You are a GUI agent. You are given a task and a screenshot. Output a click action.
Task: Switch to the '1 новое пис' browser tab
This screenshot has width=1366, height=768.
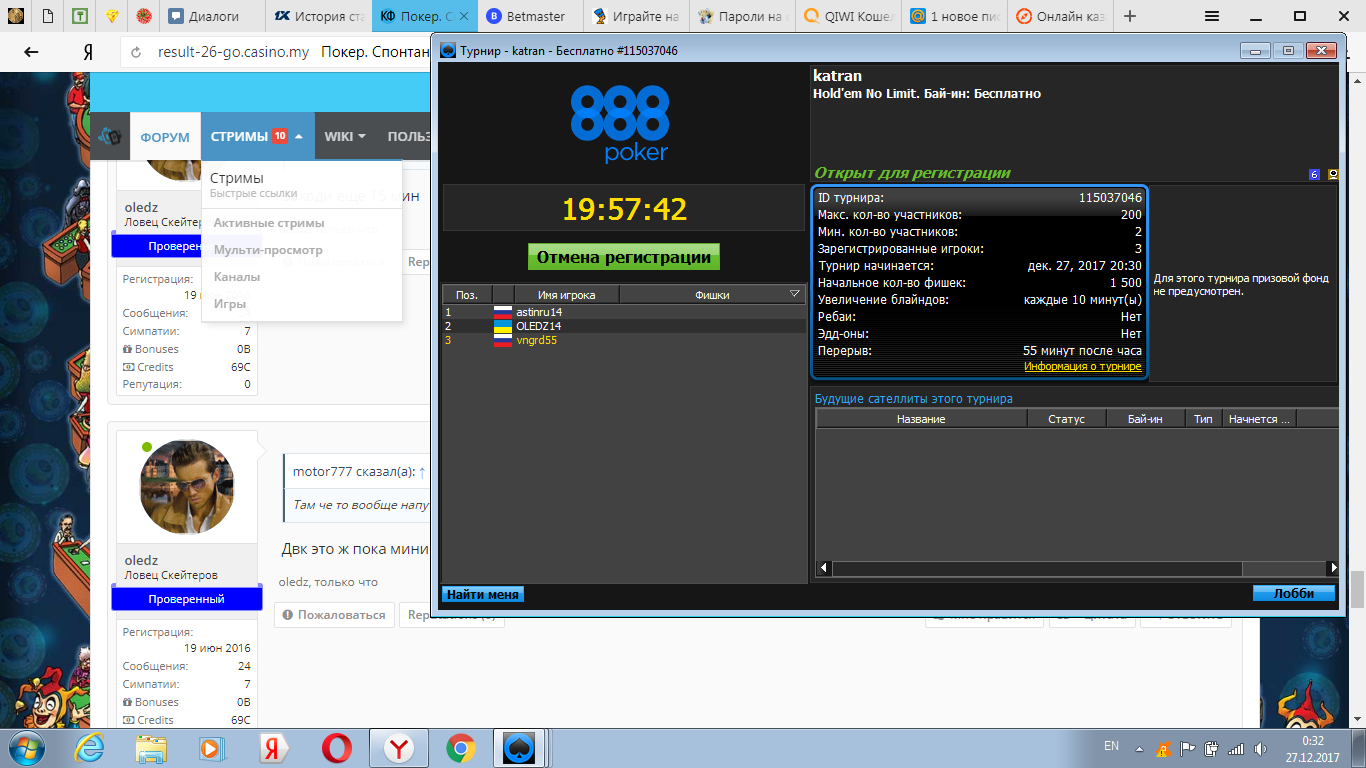point(953,16)
